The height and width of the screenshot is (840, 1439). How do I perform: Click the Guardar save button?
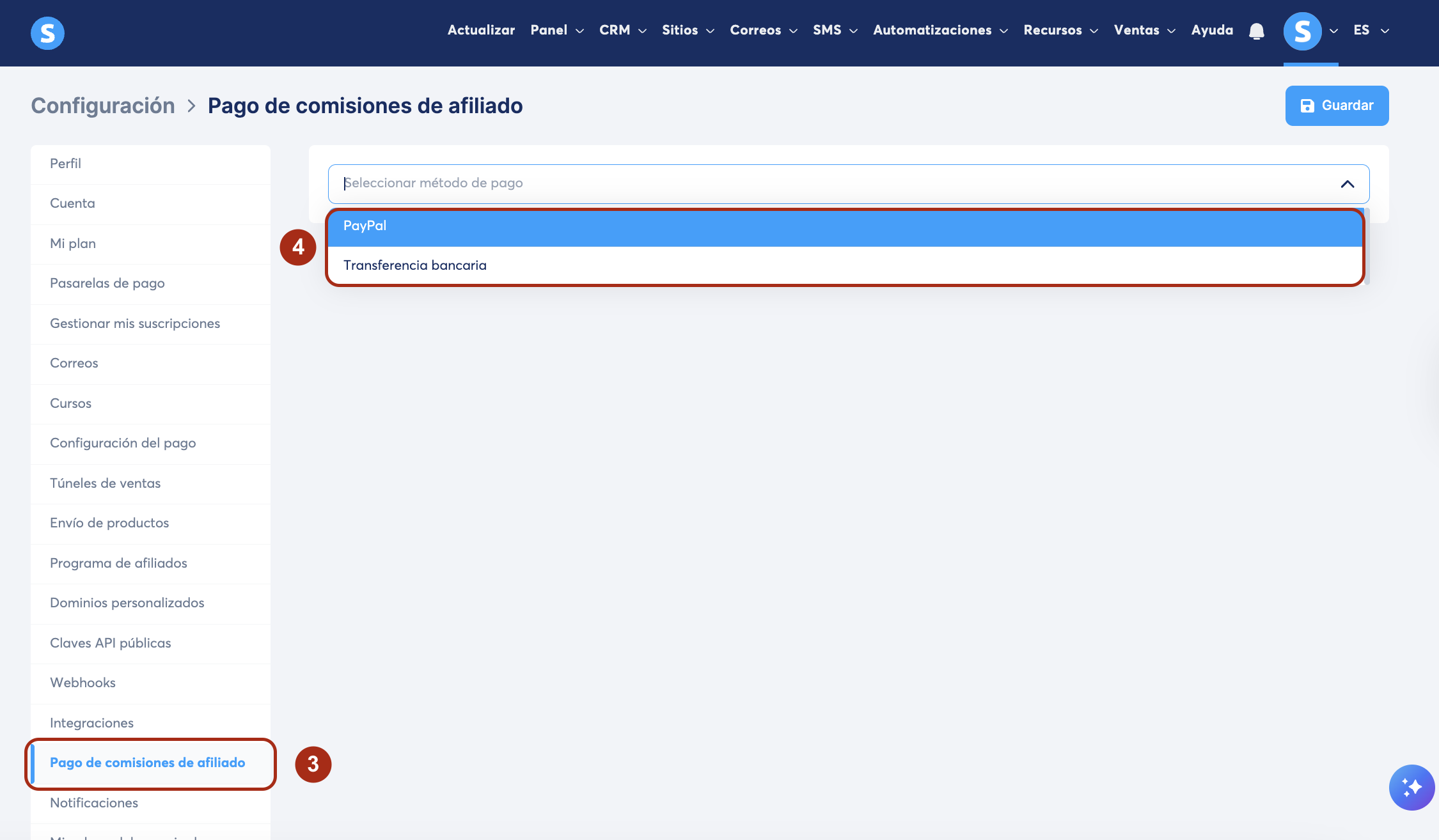pyautogui.click(x=1337, y=105)
